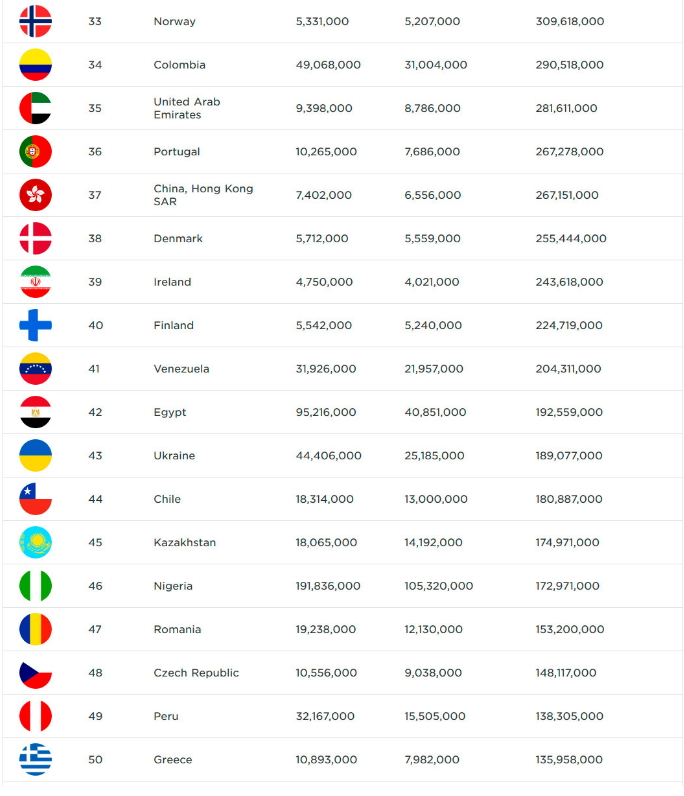
Task: Select the Denmark flag icon
Action: point(36,239)
